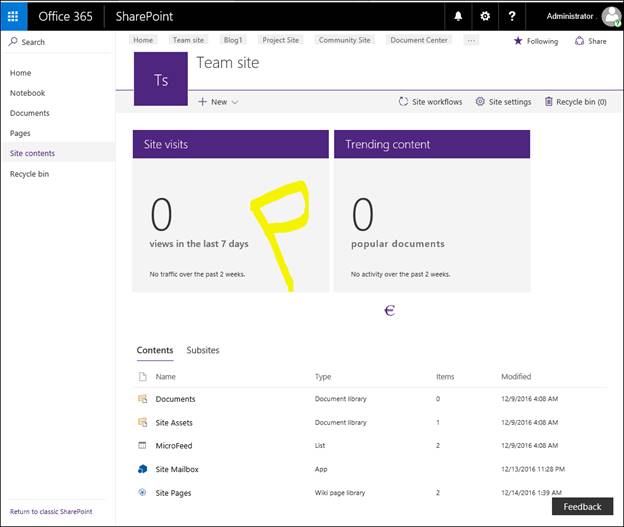This screenshot has height=527, width=624.
Task: Click the Search input field
Action: tap(60, 42)
